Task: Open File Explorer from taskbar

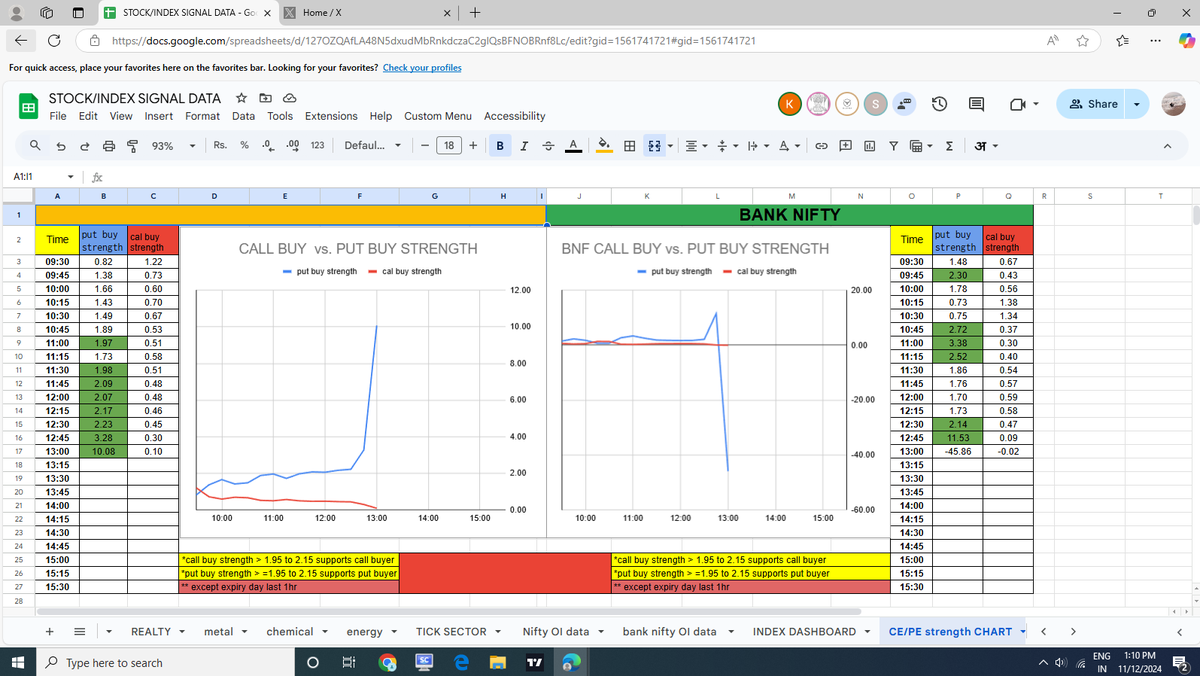Action: pos(498,663)
